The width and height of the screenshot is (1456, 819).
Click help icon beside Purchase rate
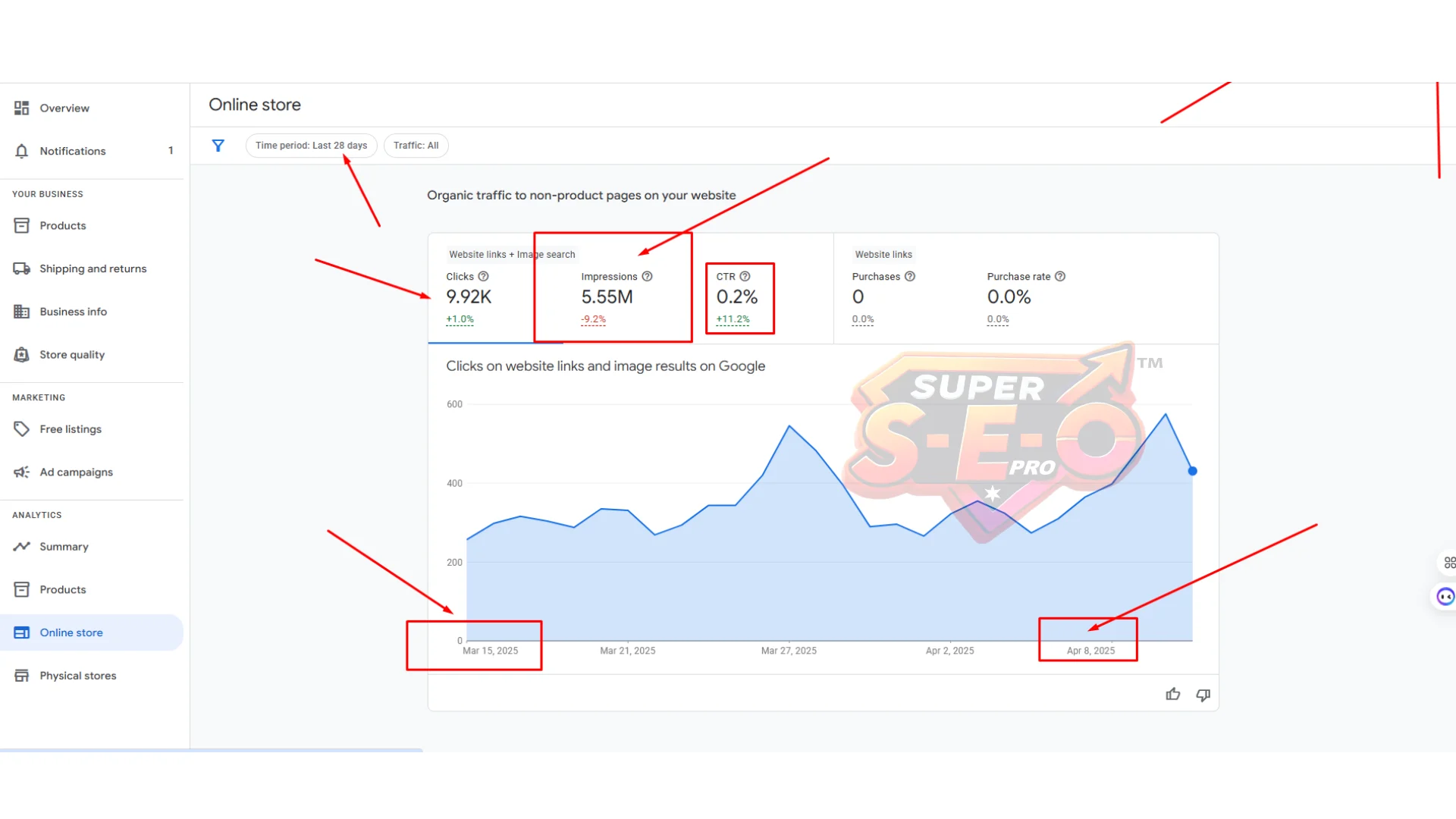pyautogui.click(x=1060, y=277)
